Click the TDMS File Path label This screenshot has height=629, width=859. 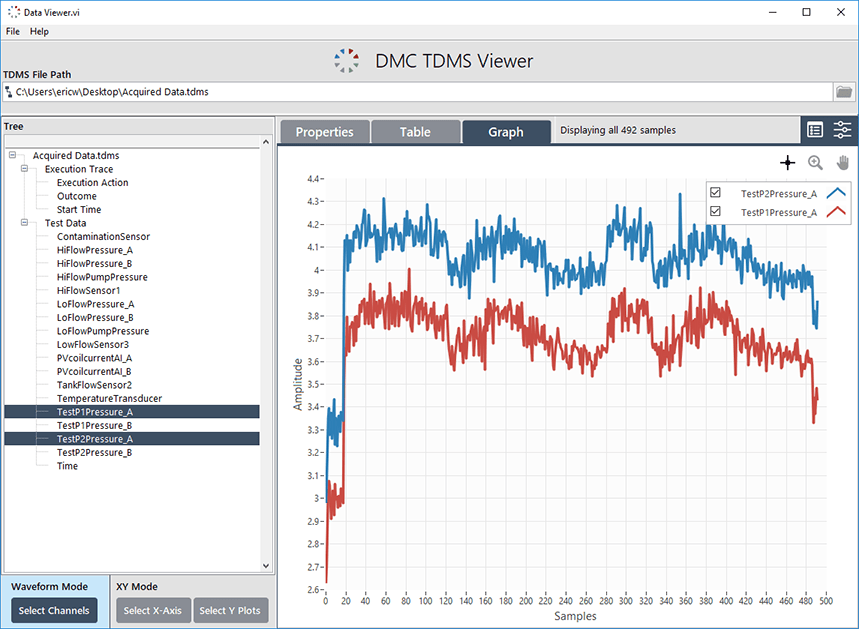coord(37,75)
